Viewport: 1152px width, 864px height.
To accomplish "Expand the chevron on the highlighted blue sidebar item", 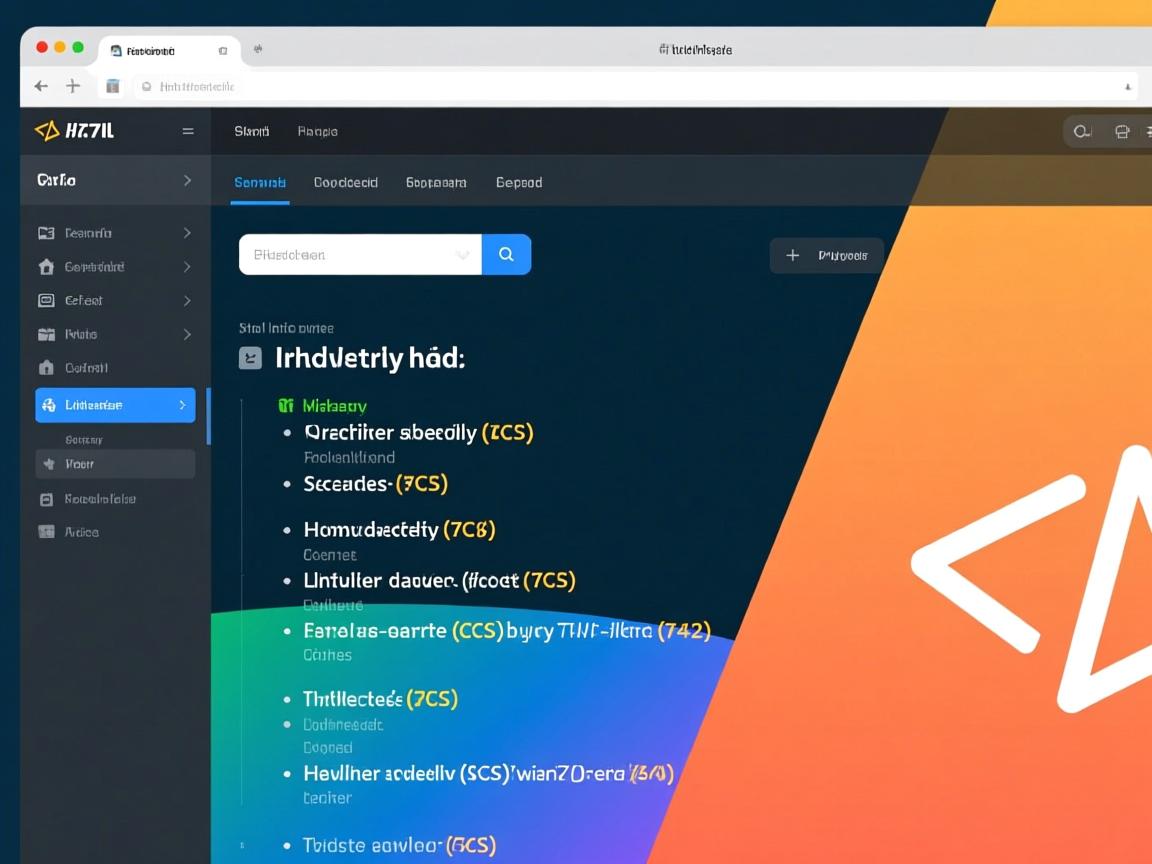I will click(182, 405).
